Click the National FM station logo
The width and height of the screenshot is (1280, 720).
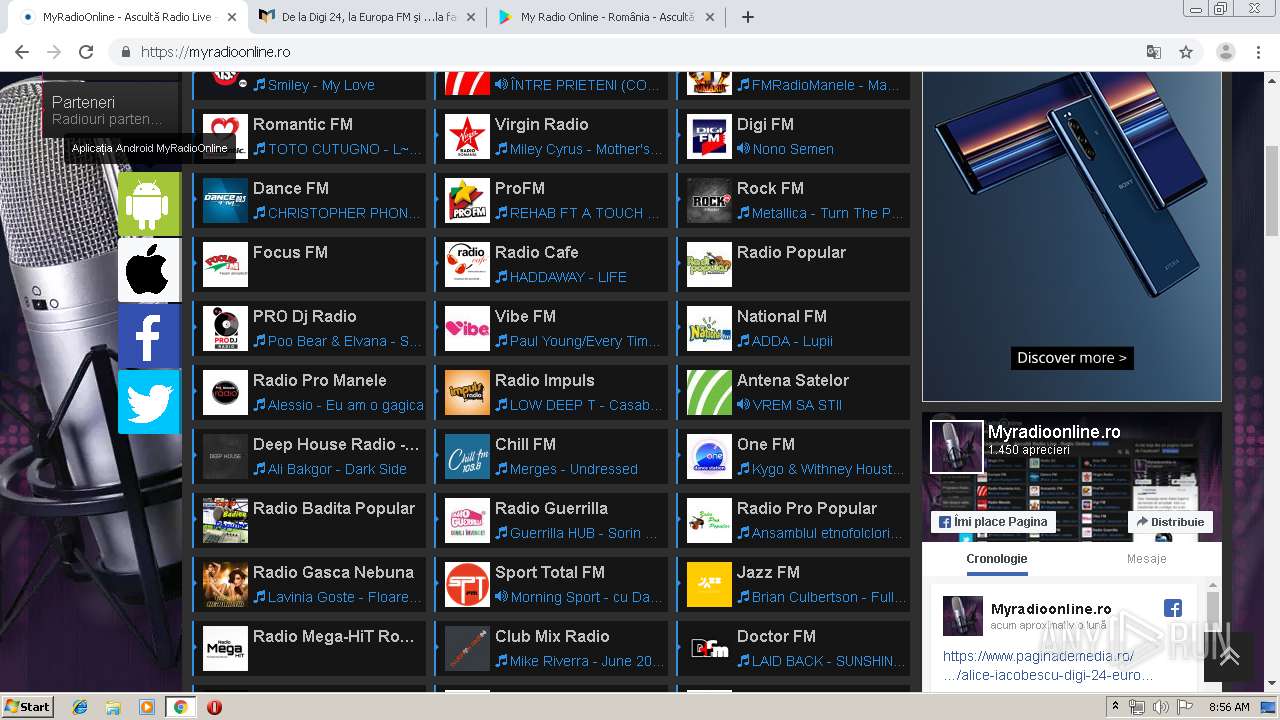(709, 328)
